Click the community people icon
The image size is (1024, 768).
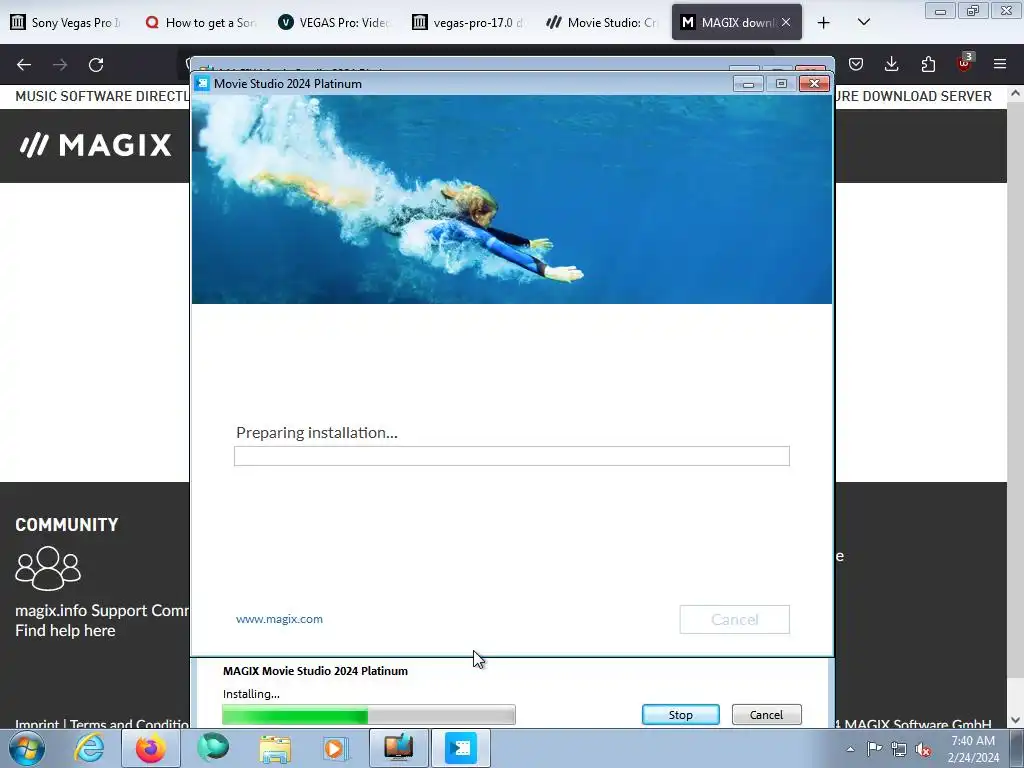(48, 568)
